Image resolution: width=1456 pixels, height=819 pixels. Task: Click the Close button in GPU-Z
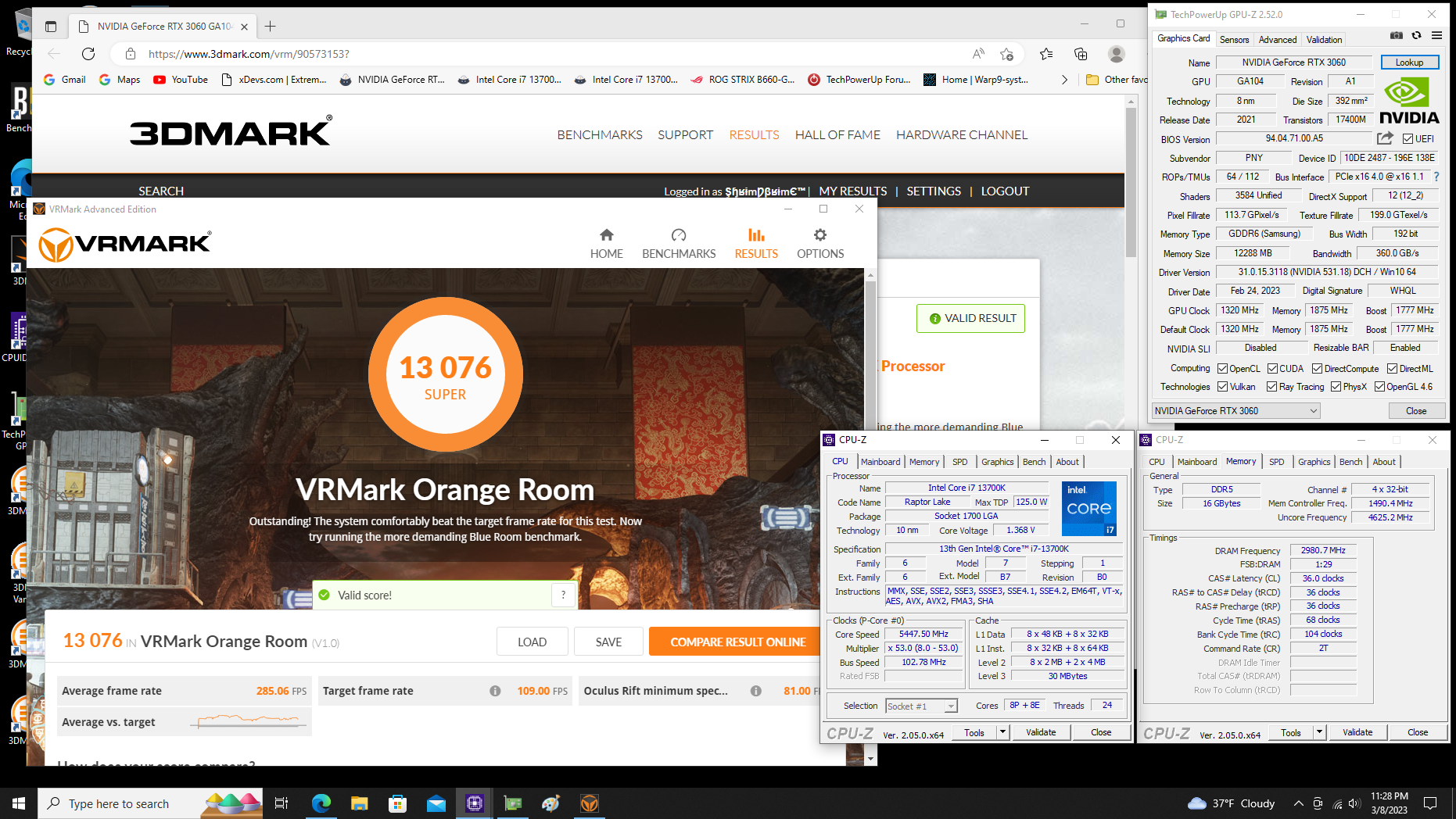[1415, 410]
